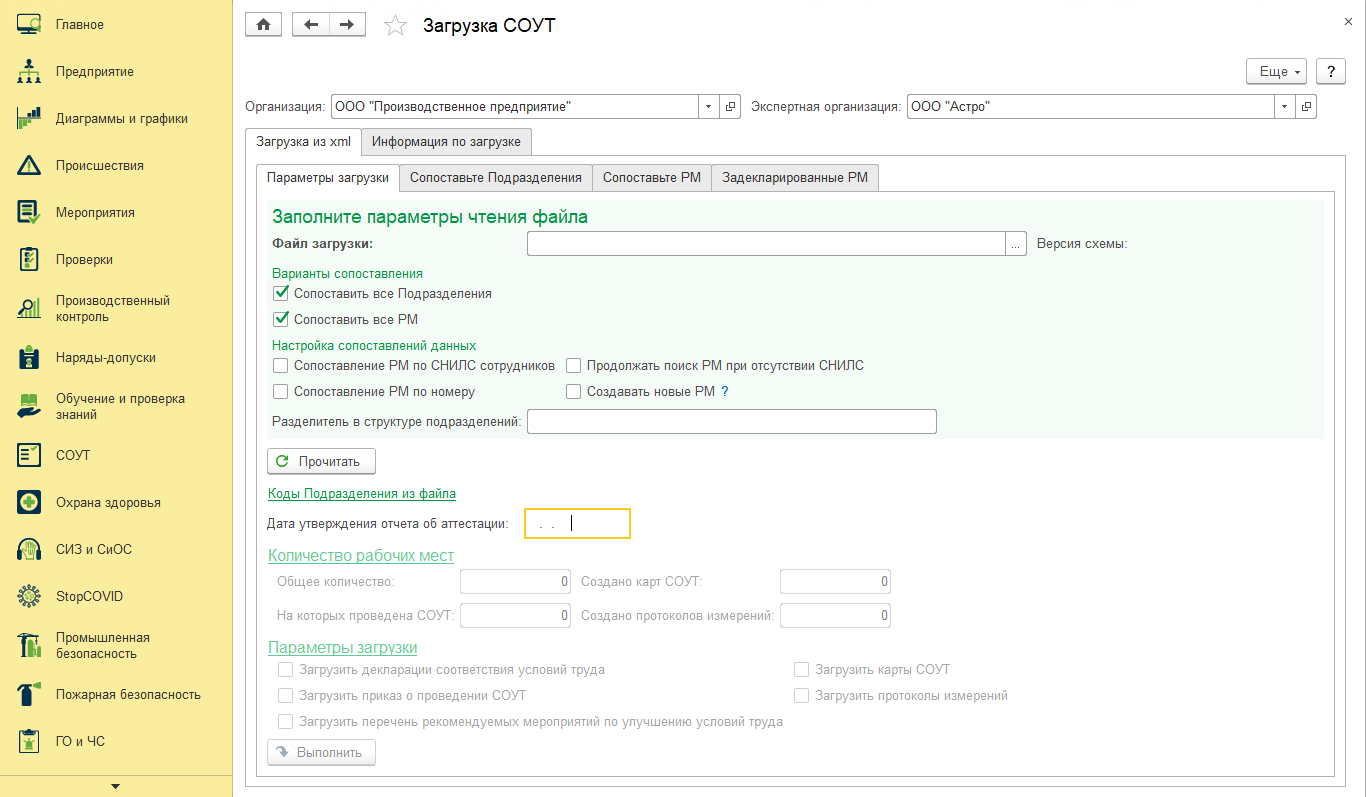
Task: Open Коды Подразделения из файла link
Action: point(362,494)
